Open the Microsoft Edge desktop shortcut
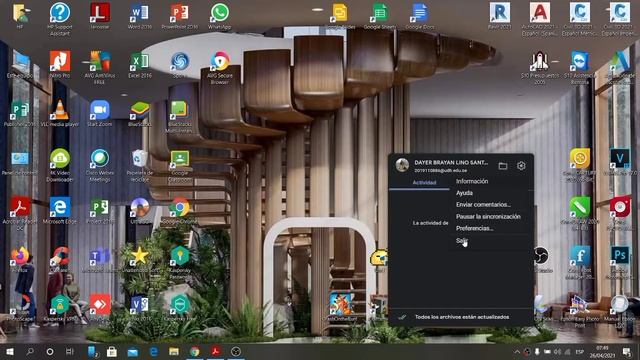Screen dimensions: 640x360 tap(60, 210)
